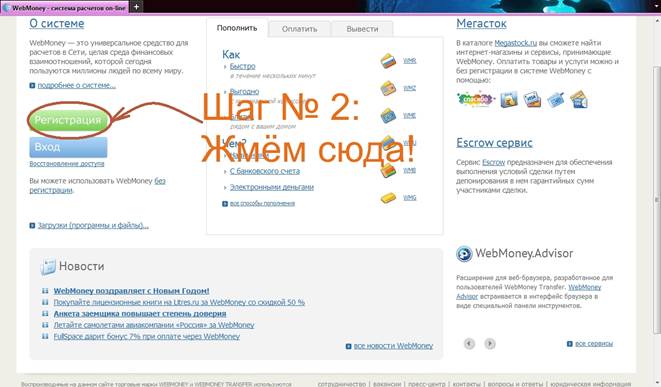661x387 pixels.
Task: Open the WMR text link
Action: pos(409,61)
